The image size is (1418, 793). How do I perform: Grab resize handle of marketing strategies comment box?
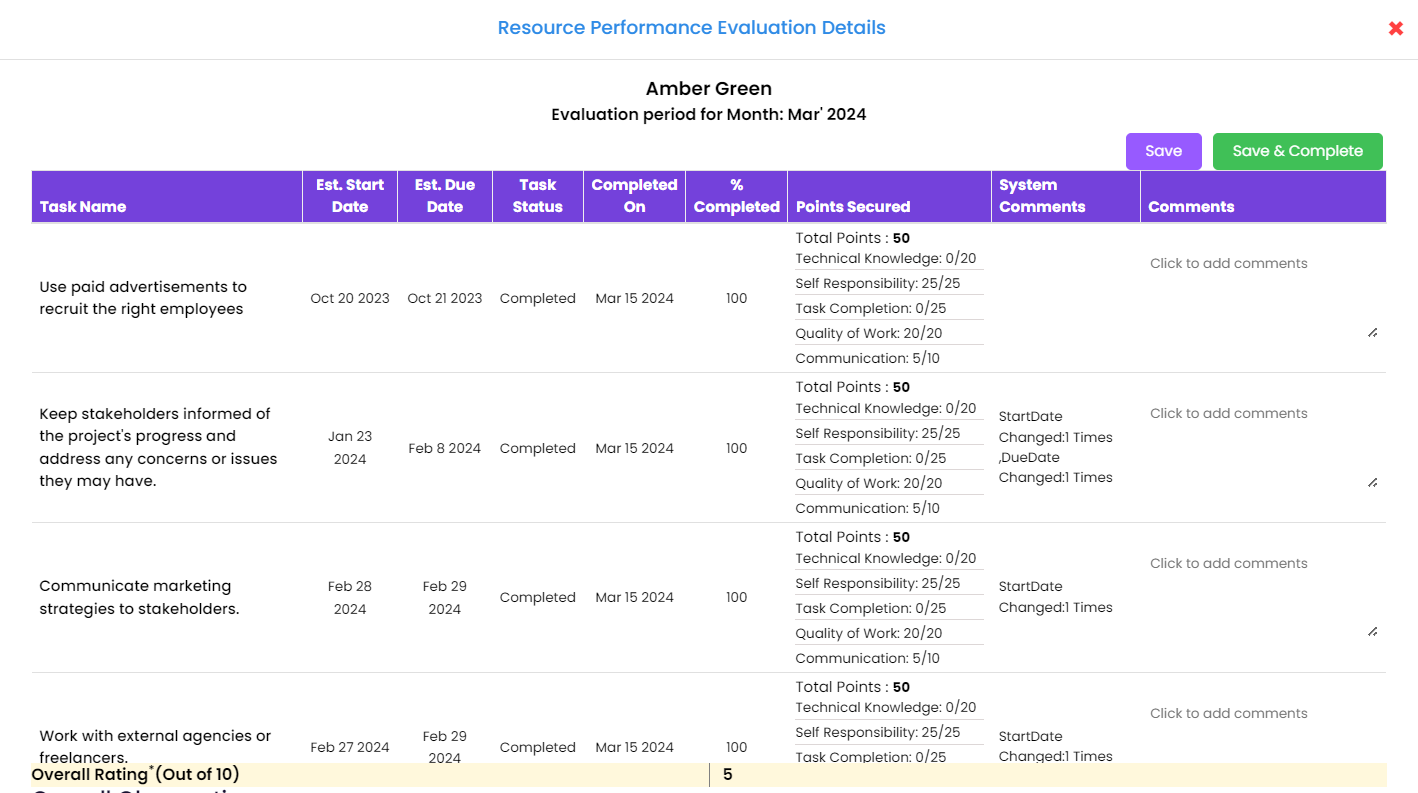point(1372,632)
